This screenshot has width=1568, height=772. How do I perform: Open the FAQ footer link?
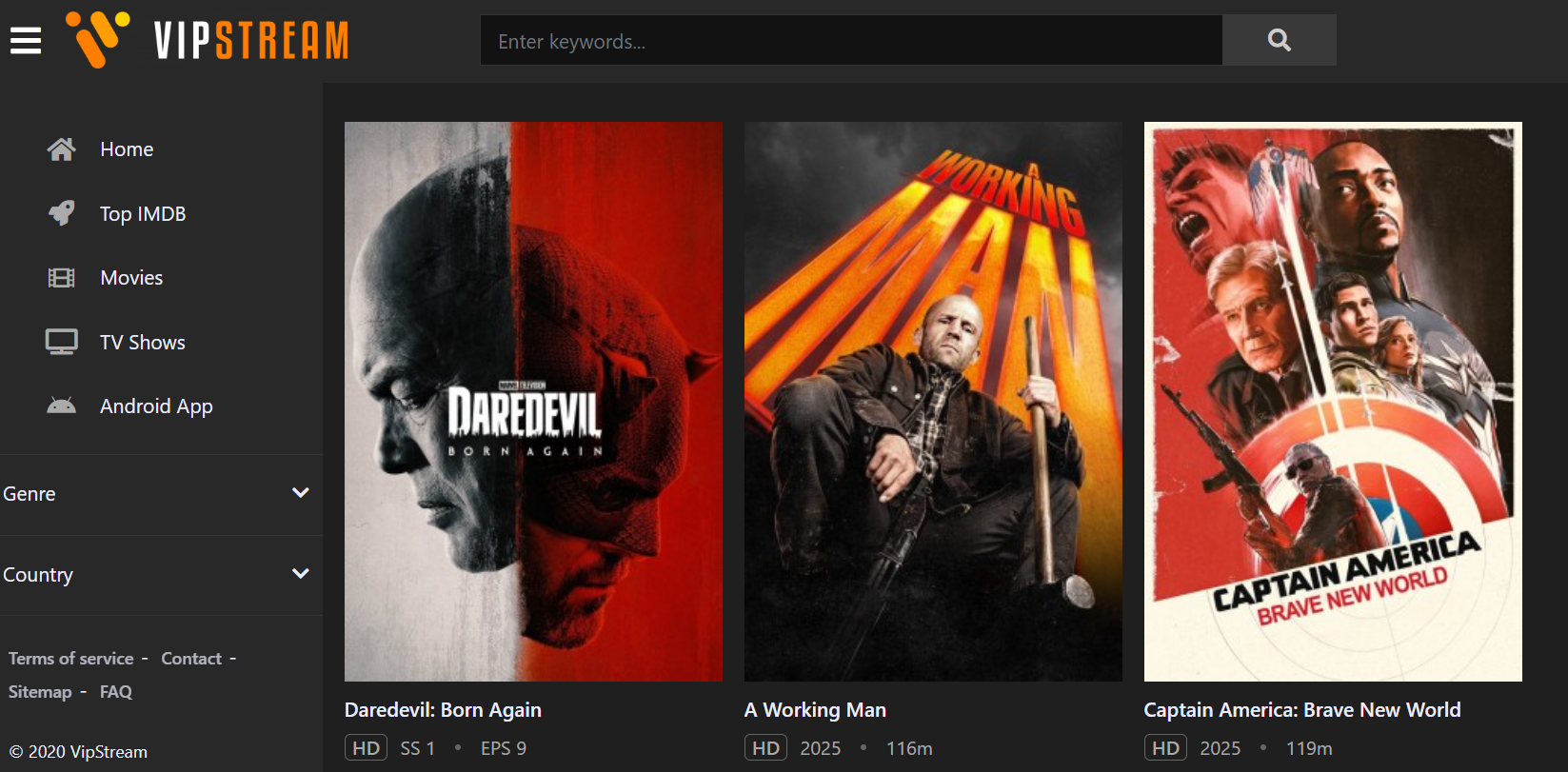116,692
